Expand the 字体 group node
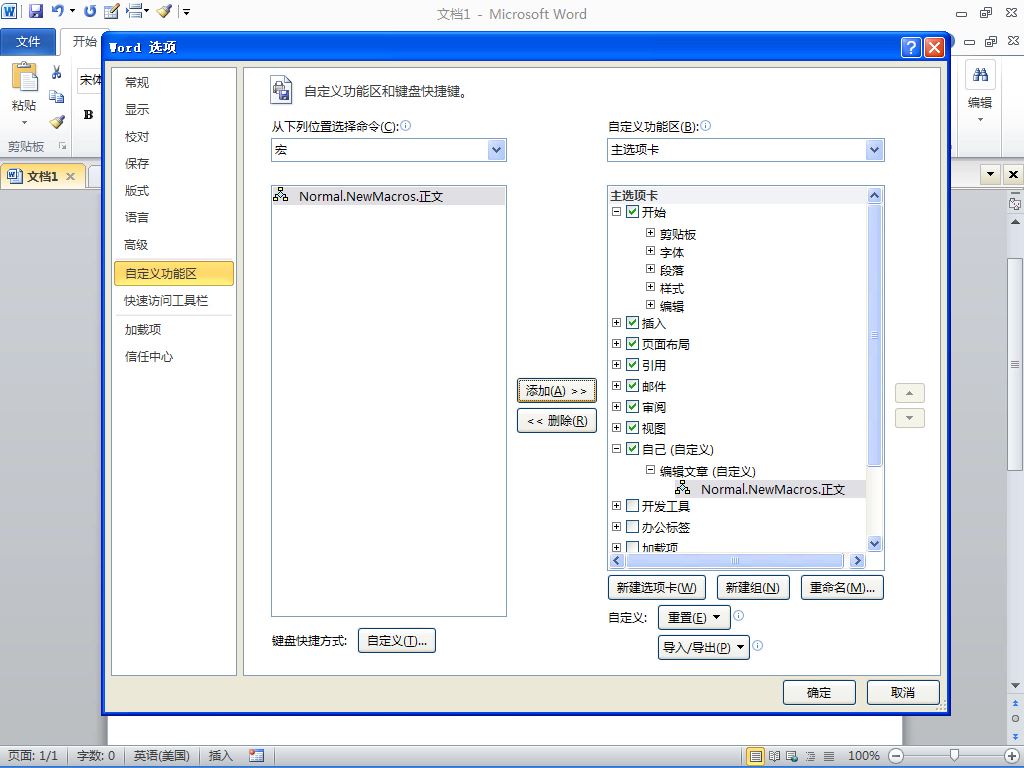Viewport: 1024px width, 768px height. [650, 251]
